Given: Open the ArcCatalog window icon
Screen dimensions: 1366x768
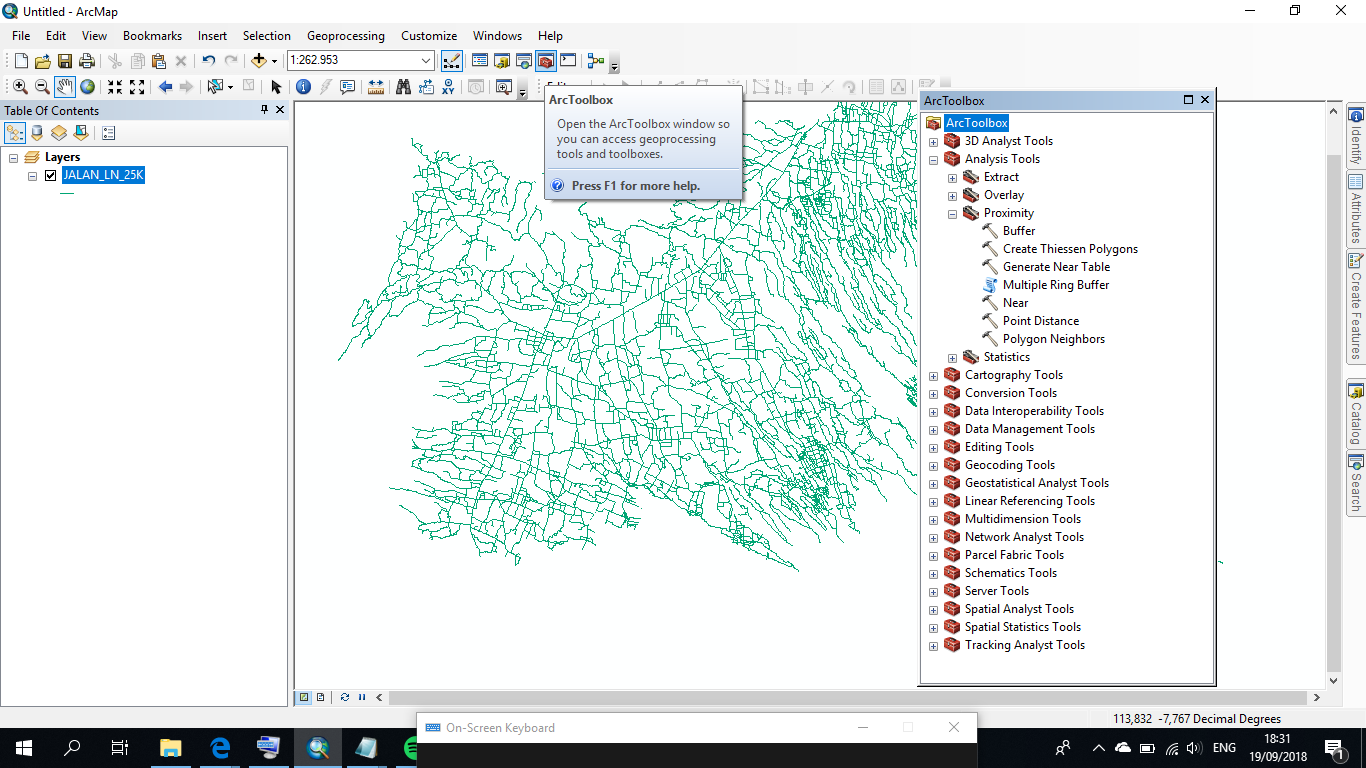Looking at the screenshot, I should click(x=501, y=60).
